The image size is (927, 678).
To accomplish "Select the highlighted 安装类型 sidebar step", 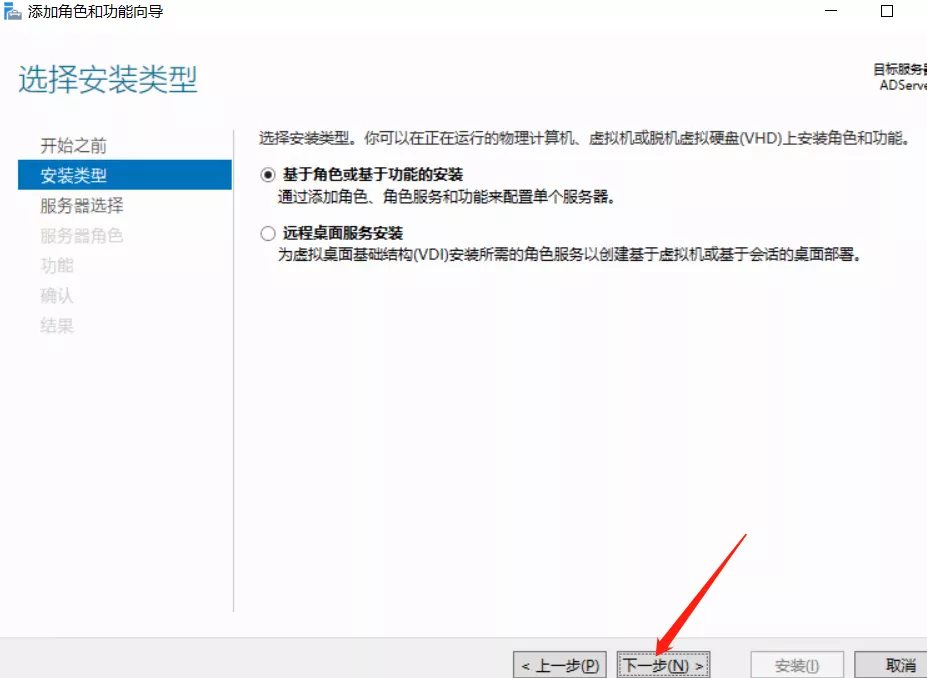I will coord(73,176).
